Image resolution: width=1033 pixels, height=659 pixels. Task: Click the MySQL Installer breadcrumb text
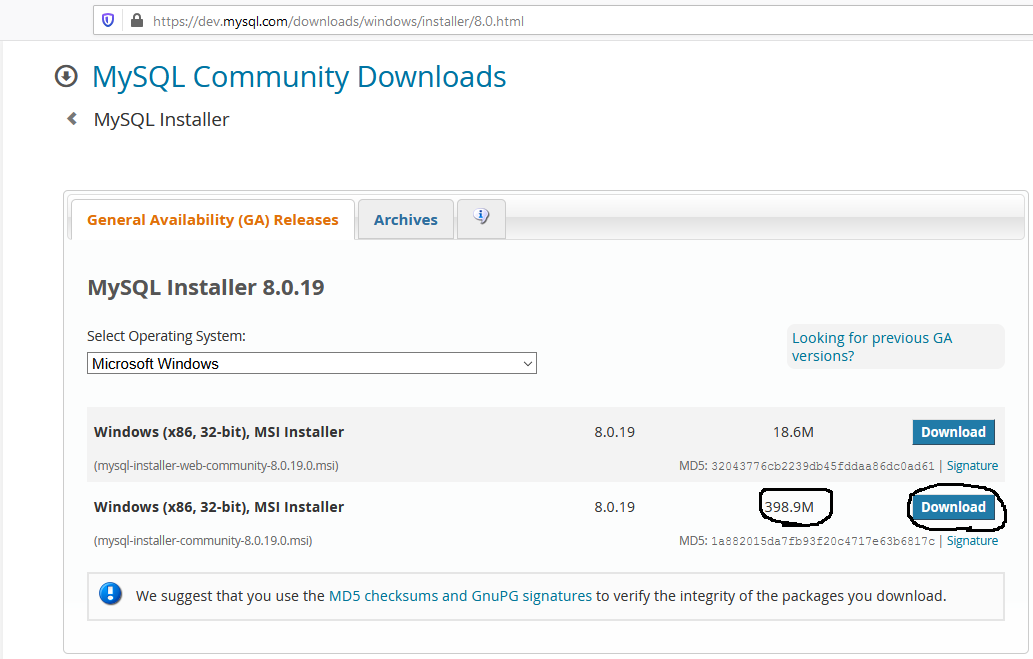coord(161,120)
